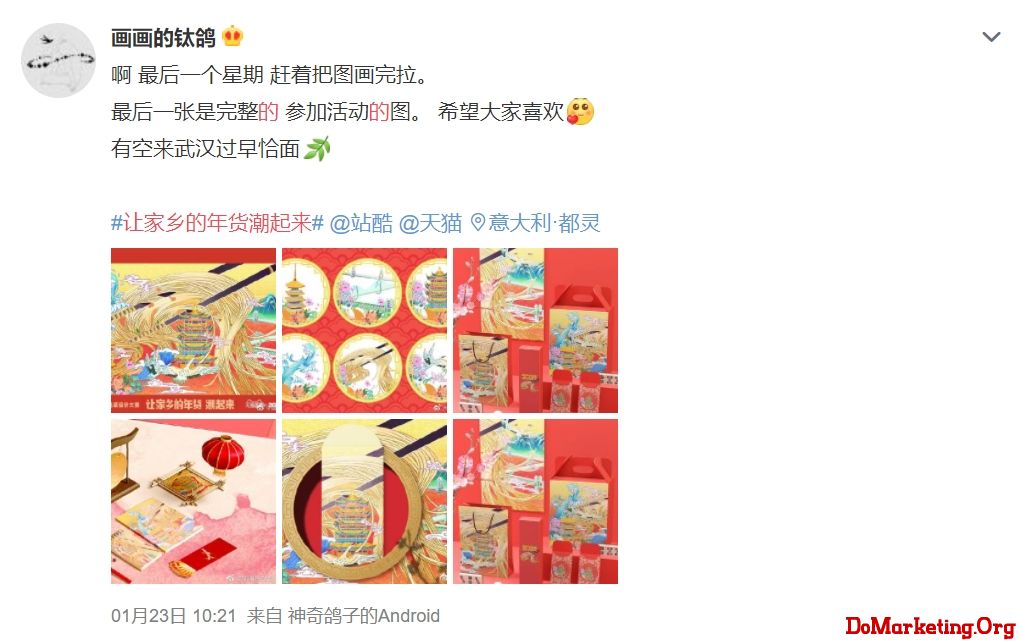Open thumbnail showing six circular badge designs
Viewport: 1021px width, 644px height.
pos(365,330)
